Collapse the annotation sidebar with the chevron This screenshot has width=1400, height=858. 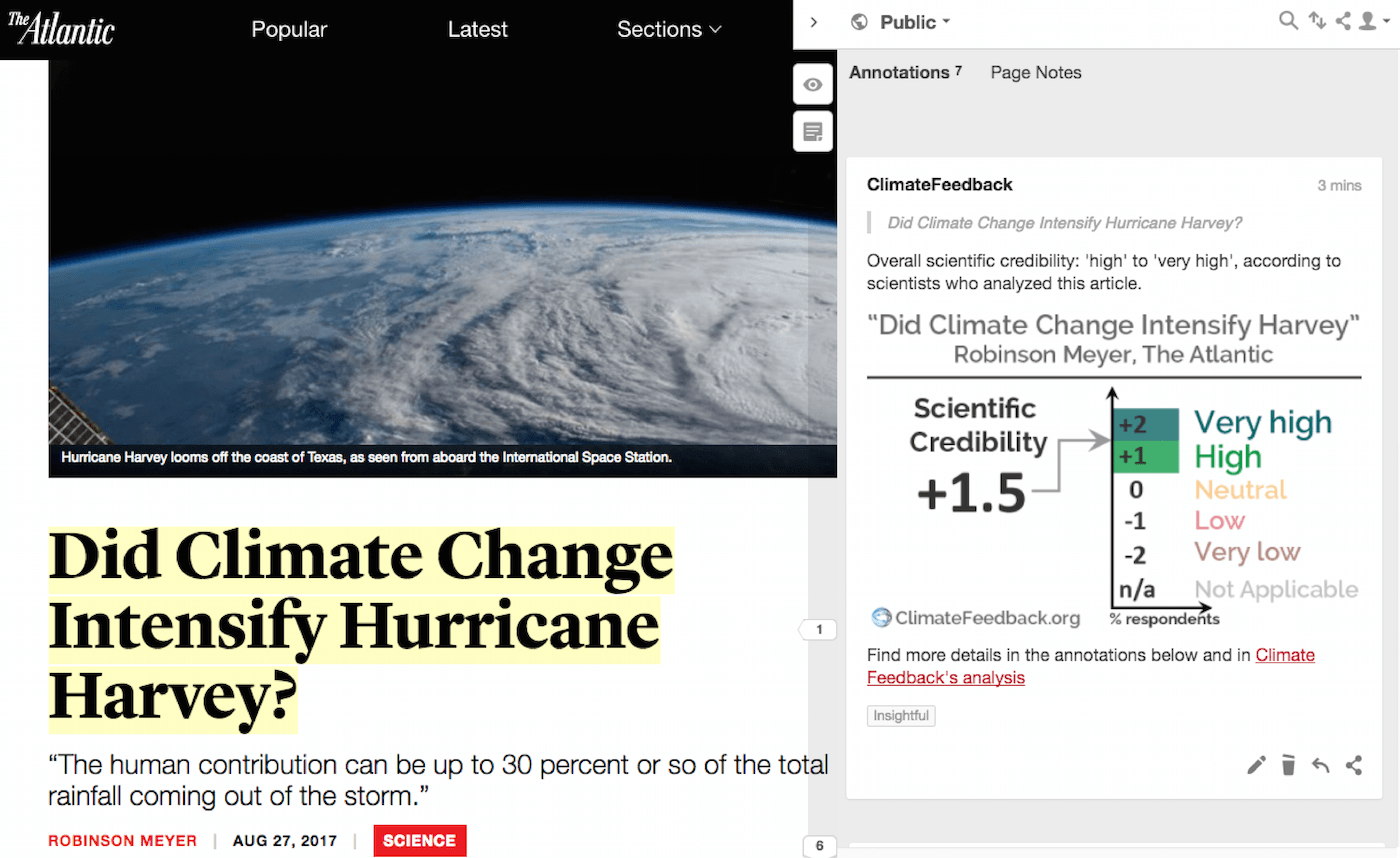(x=814, y=22)
